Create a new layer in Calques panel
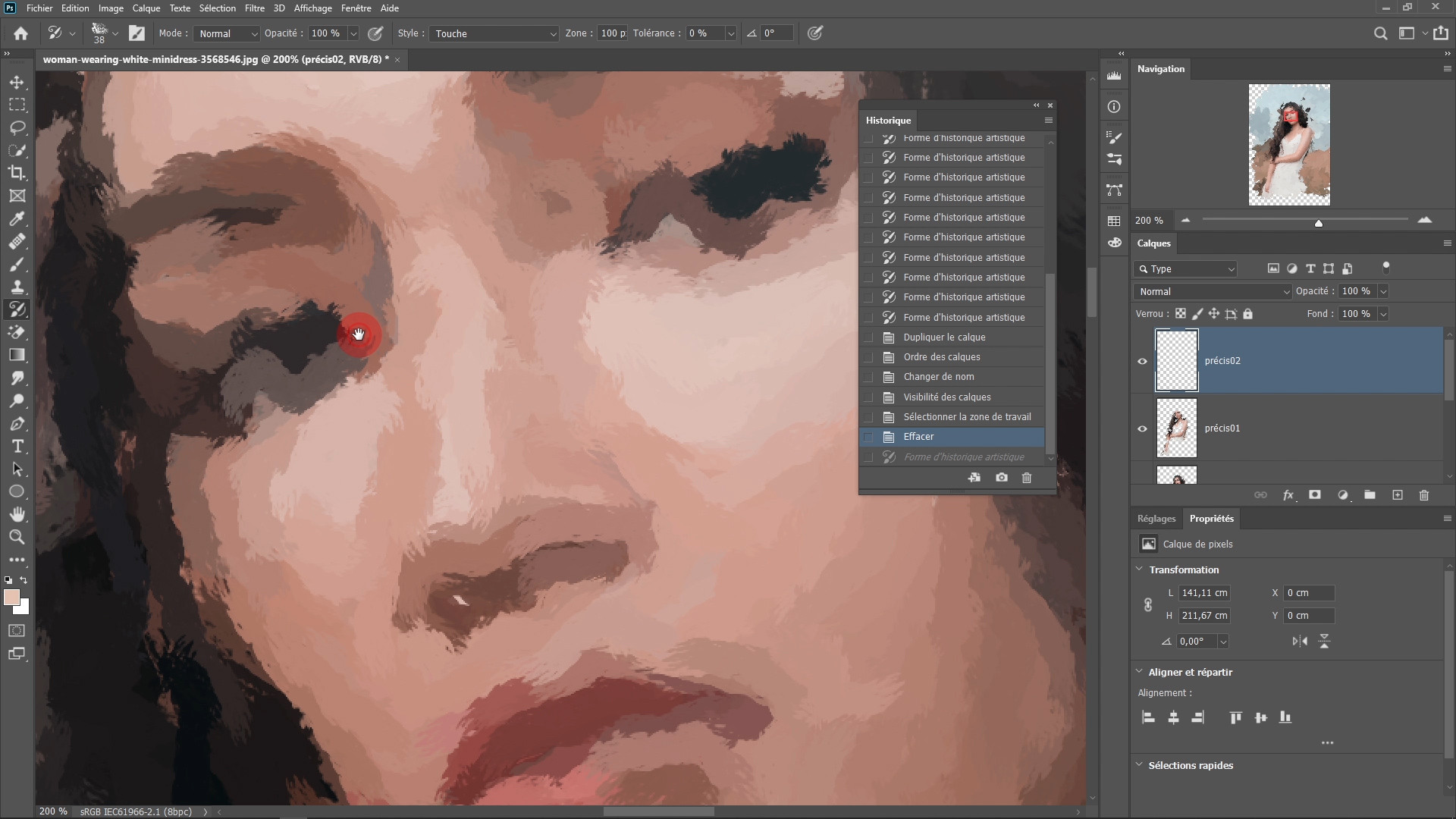1456x819 pixels. coord(1398,495)
